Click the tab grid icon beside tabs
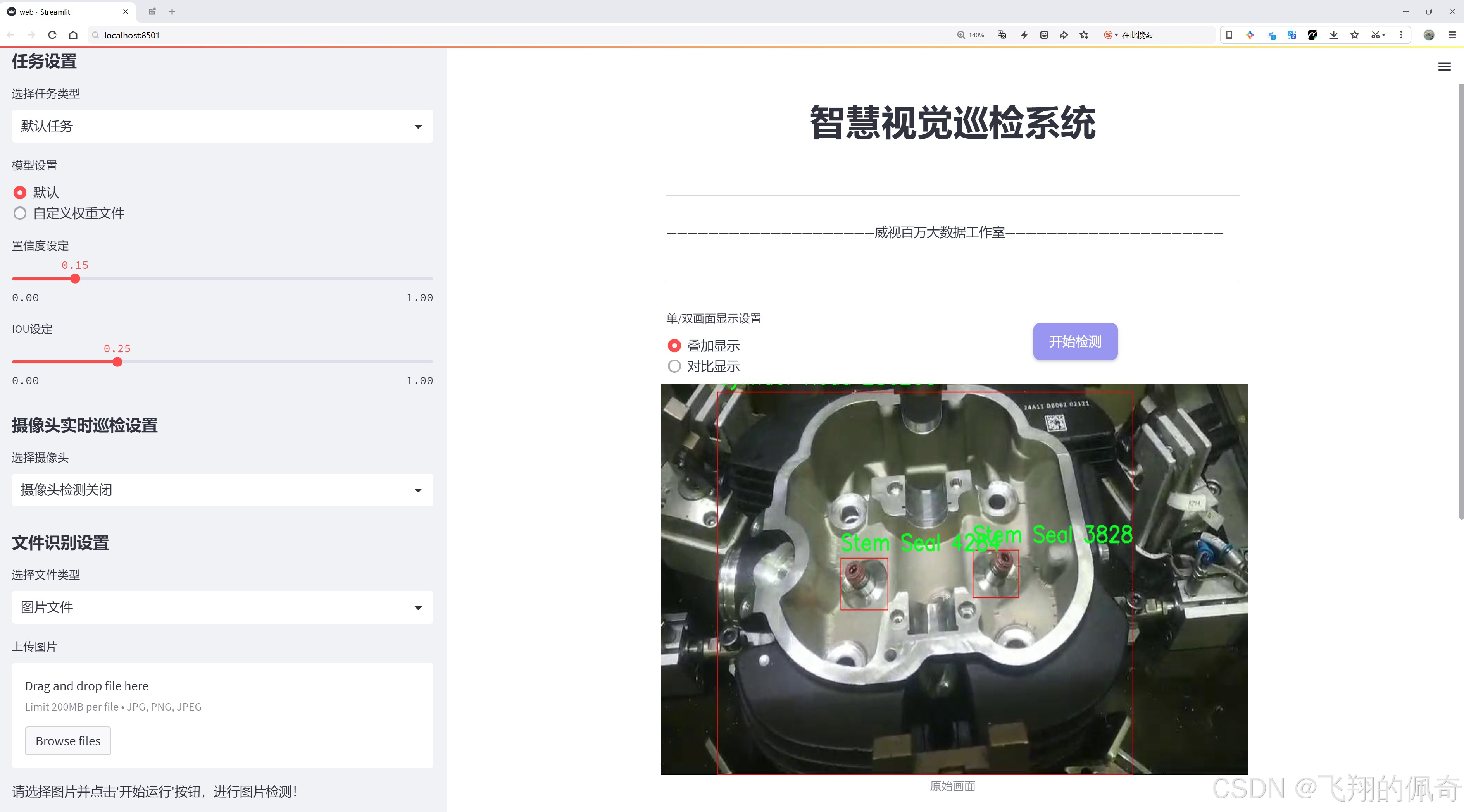 tap(152, 11)
